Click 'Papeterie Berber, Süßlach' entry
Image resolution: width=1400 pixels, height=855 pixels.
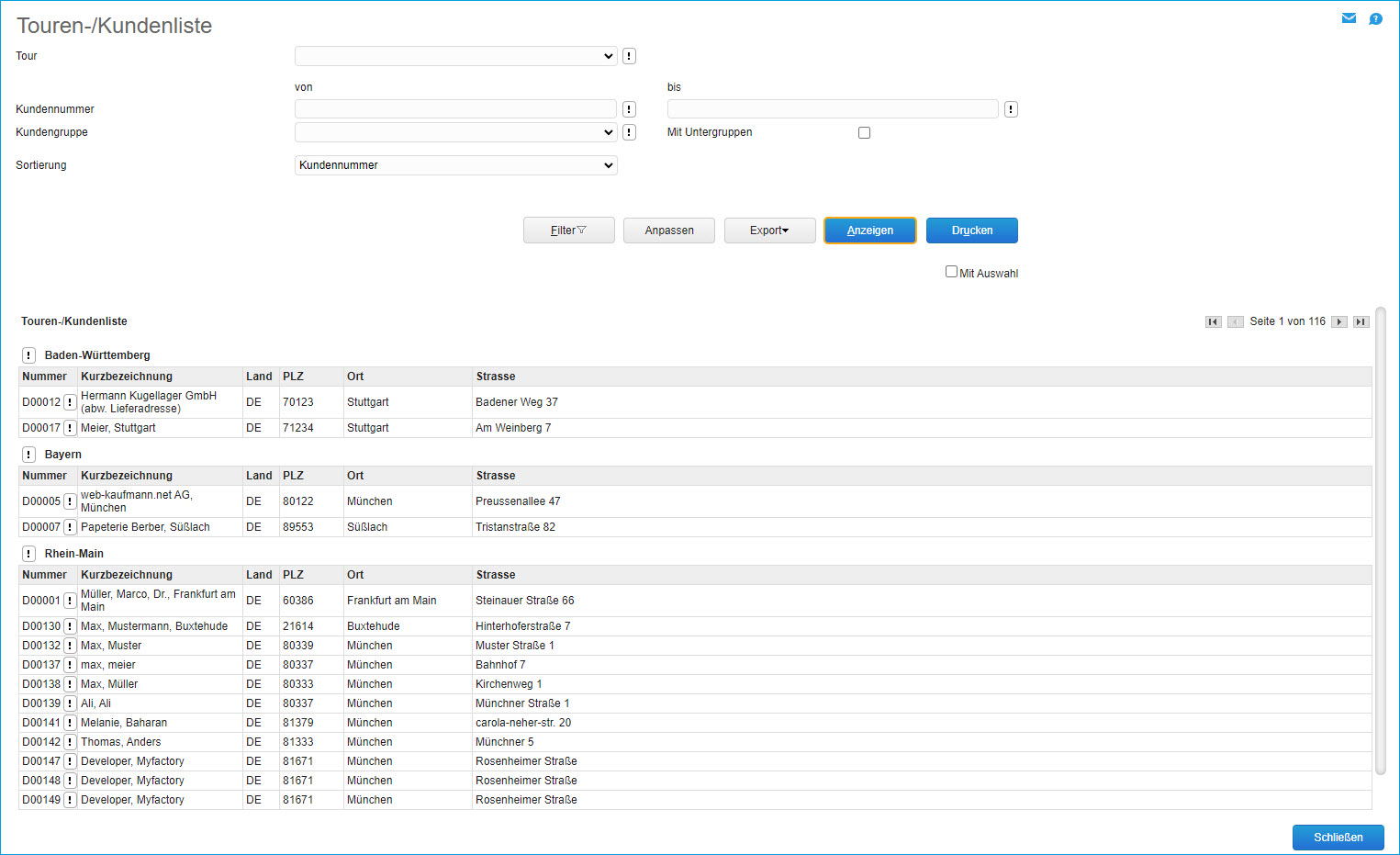pos(145,527)
